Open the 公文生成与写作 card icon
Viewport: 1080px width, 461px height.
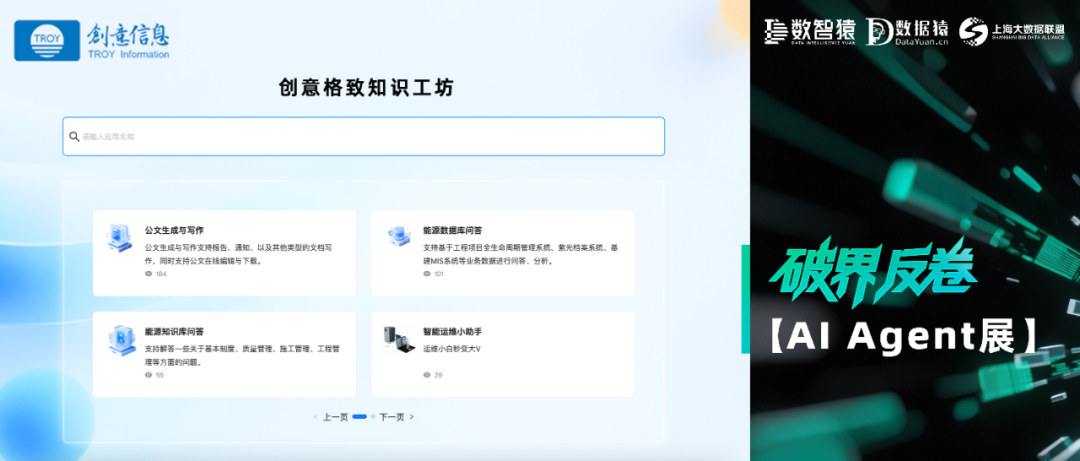point(119,237)
